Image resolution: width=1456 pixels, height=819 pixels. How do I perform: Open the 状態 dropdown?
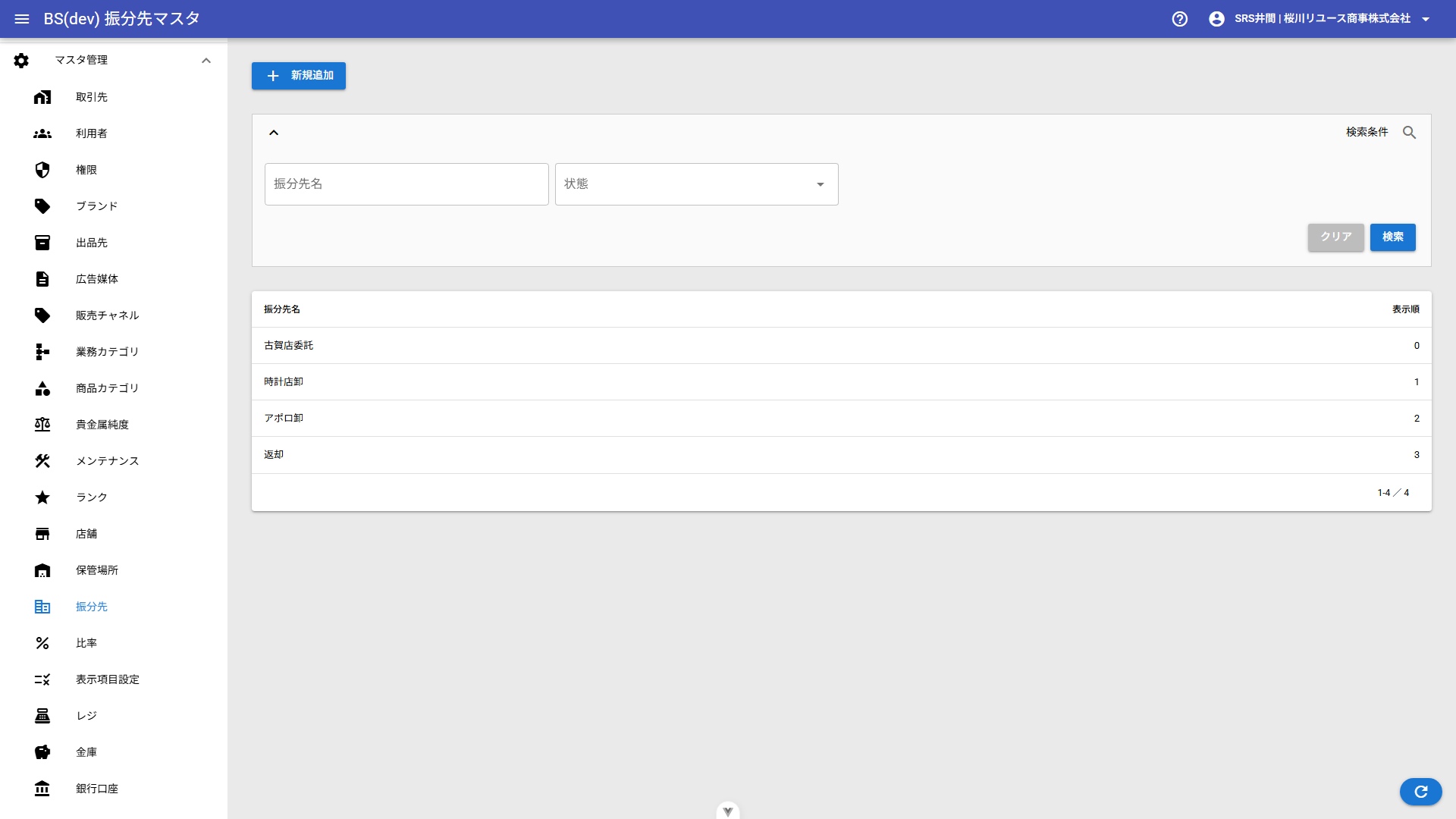(x=697, y=184)
